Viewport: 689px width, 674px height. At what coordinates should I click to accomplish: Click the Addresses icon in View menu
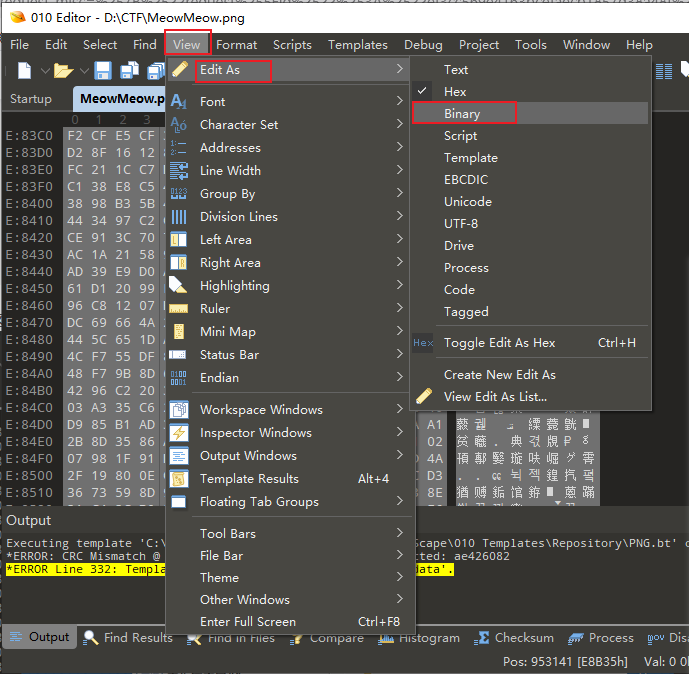(x=178, y=148)
